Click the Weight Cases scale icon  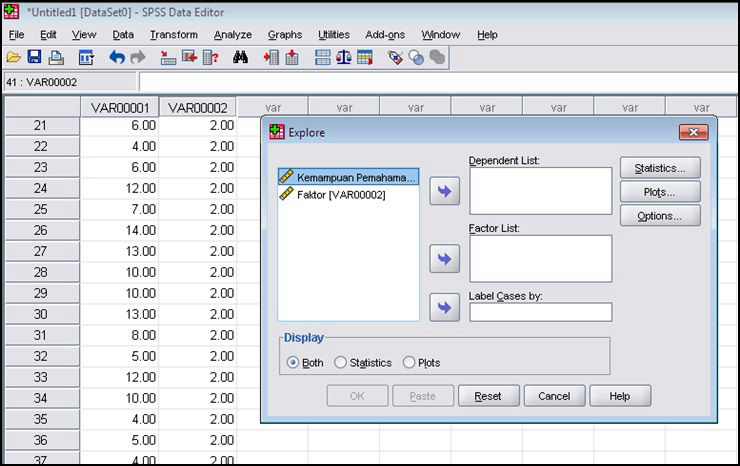point(343,58)
